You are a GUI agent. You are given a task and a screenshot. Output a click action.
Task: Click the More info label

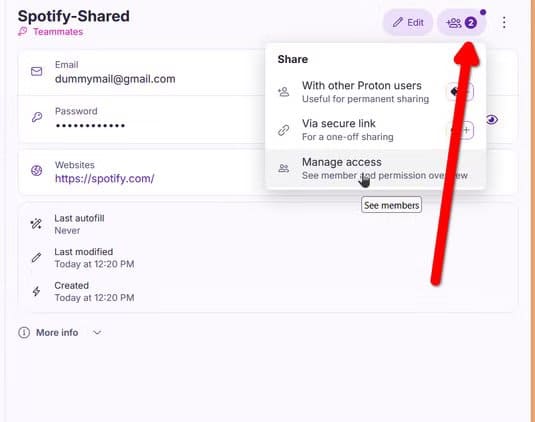57,333
